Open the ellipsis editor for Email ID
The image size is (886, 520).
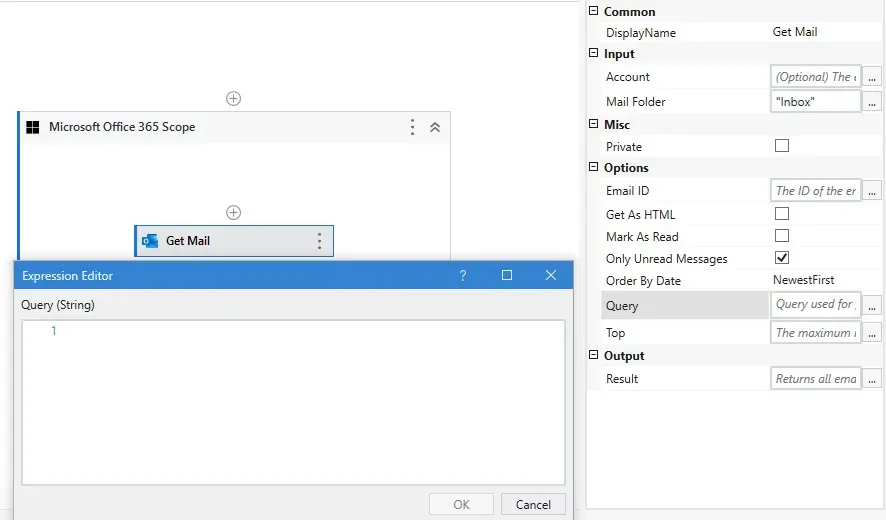point(872,191)
